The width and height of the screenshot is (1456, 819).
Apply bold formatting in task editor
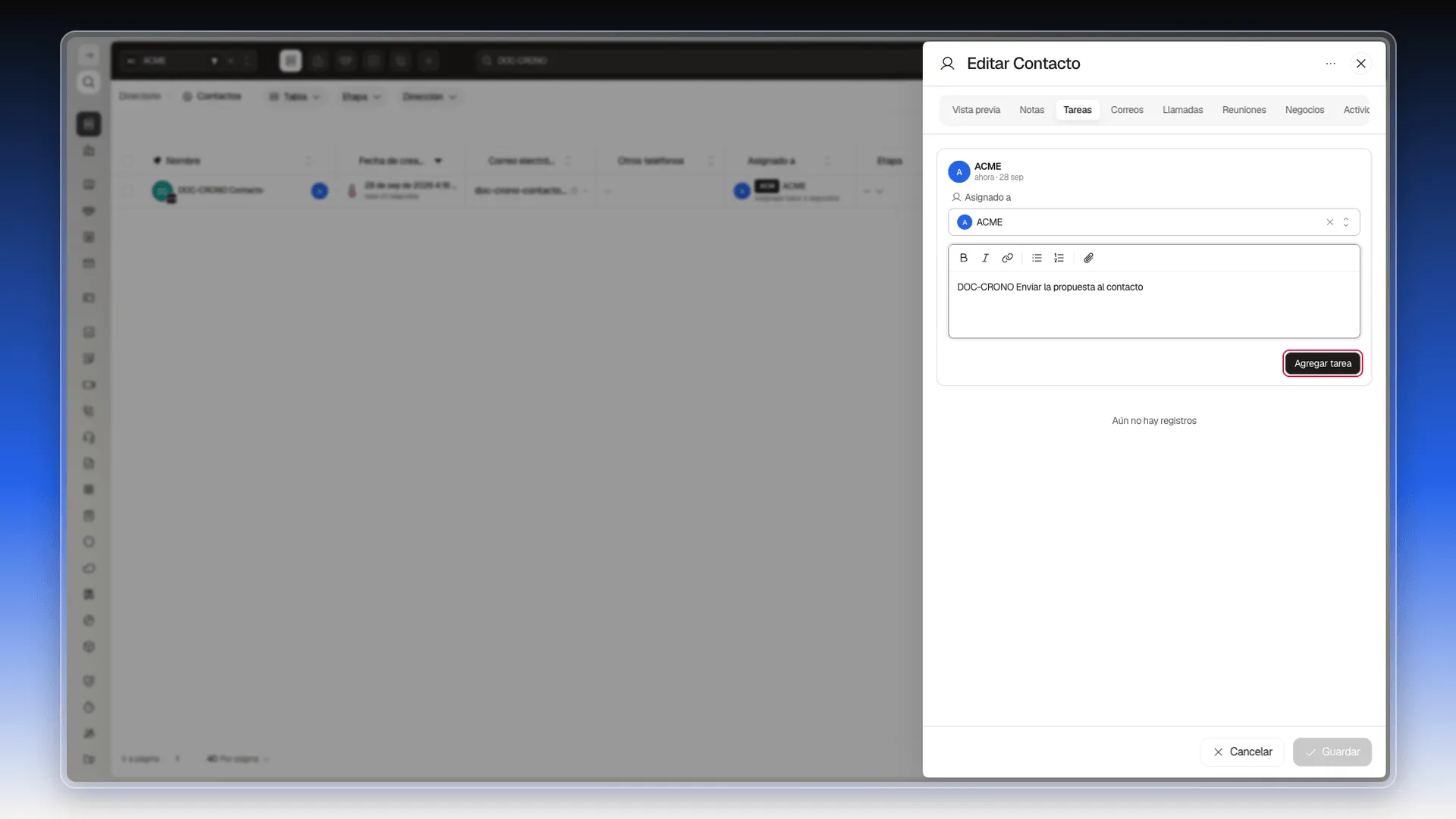(x=963, y=258)
